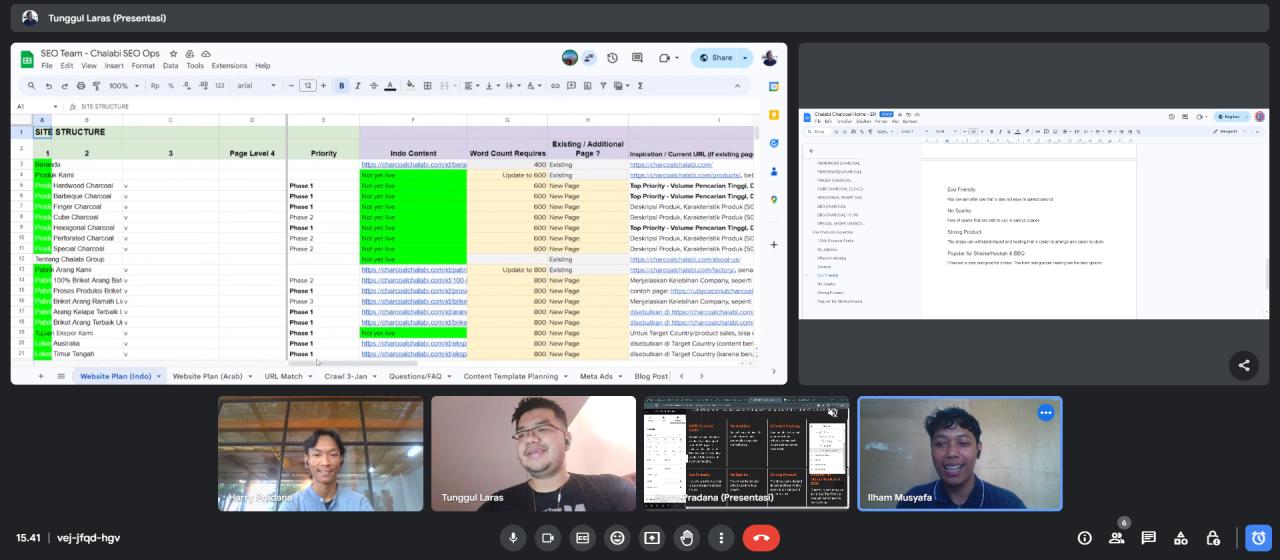1280x560 pixels.
Task: Open Ilham Musyafa tile options button
Action: 1045,413
